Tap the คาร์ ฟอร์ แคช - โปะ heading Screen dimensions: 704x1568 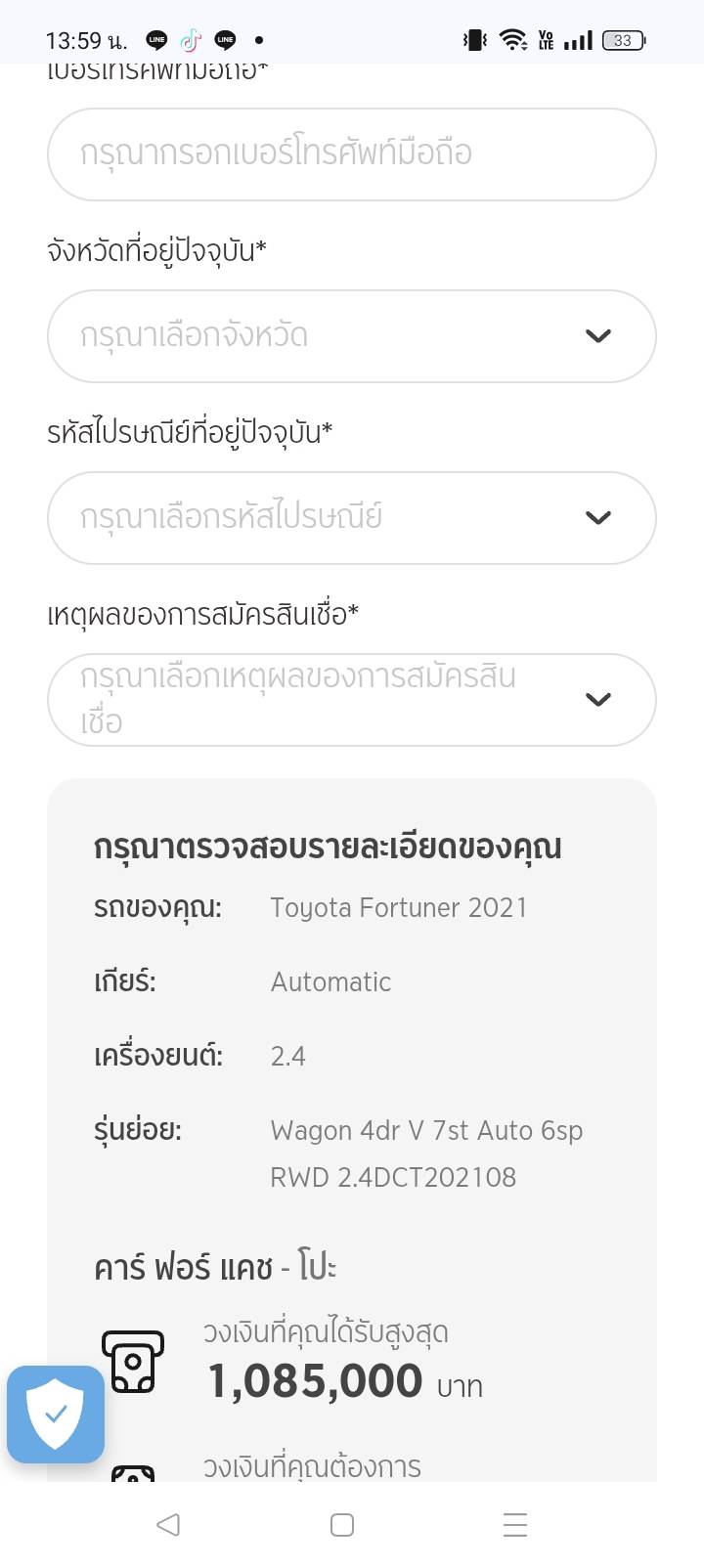[x=215, y=1268]
